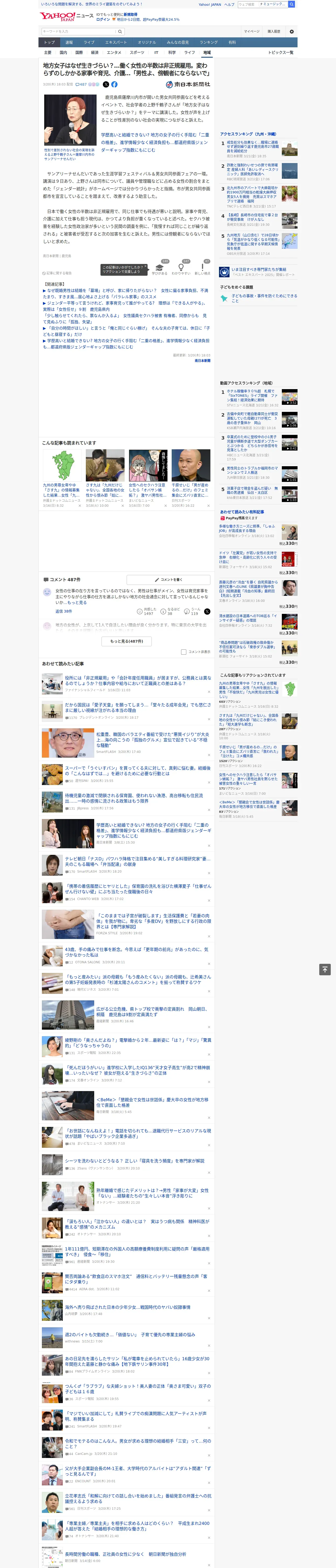This screenshot has width=336, height=1568.
Task: Click the article speaker photo thumbnail
Action: tap(70, 120)
